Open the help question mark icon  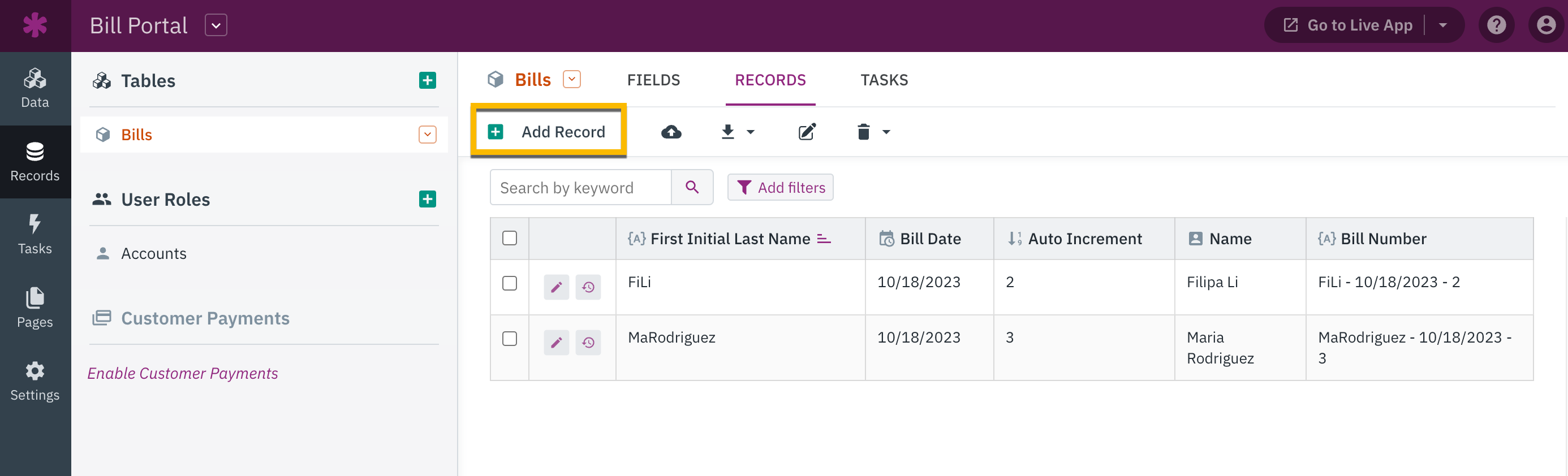pyautogui.click(x=1496, y=25)
